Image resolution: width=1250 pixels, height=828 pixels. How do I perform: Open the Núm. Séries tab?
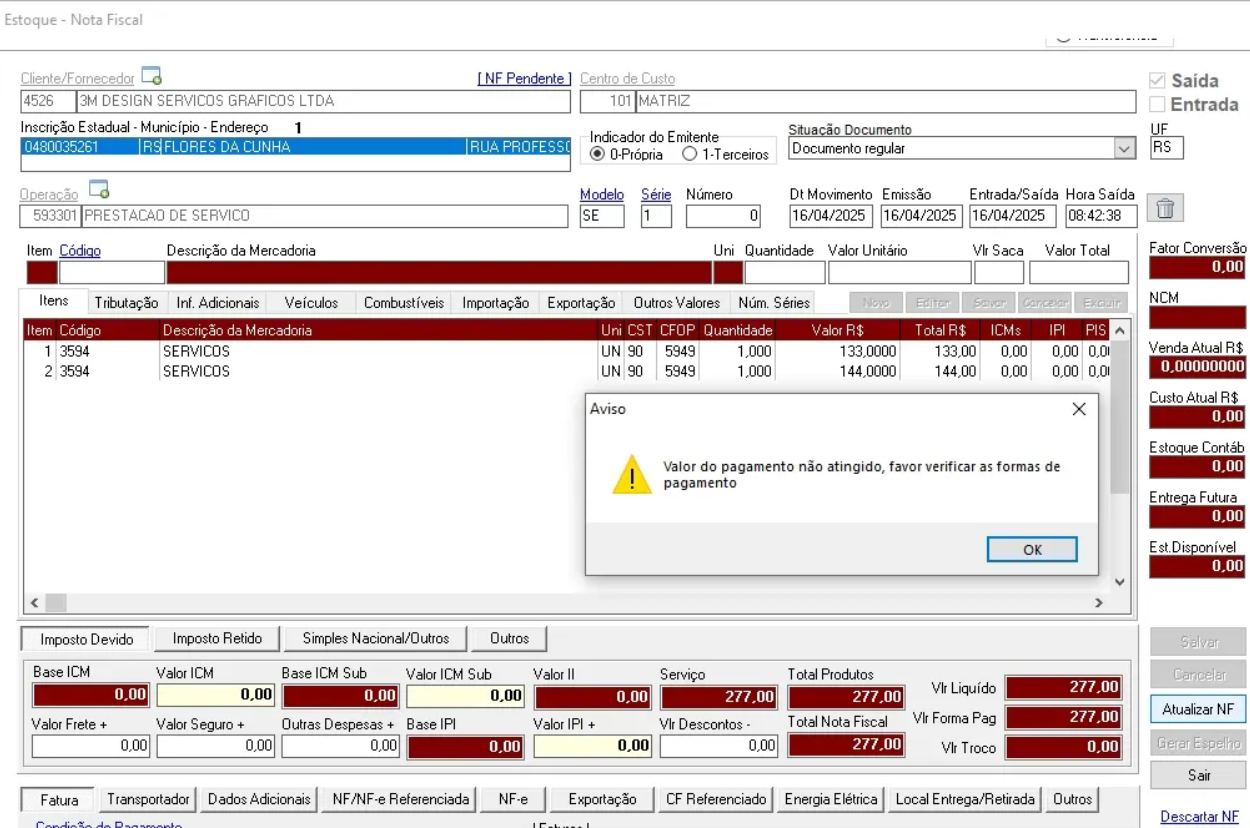point(773,303)
